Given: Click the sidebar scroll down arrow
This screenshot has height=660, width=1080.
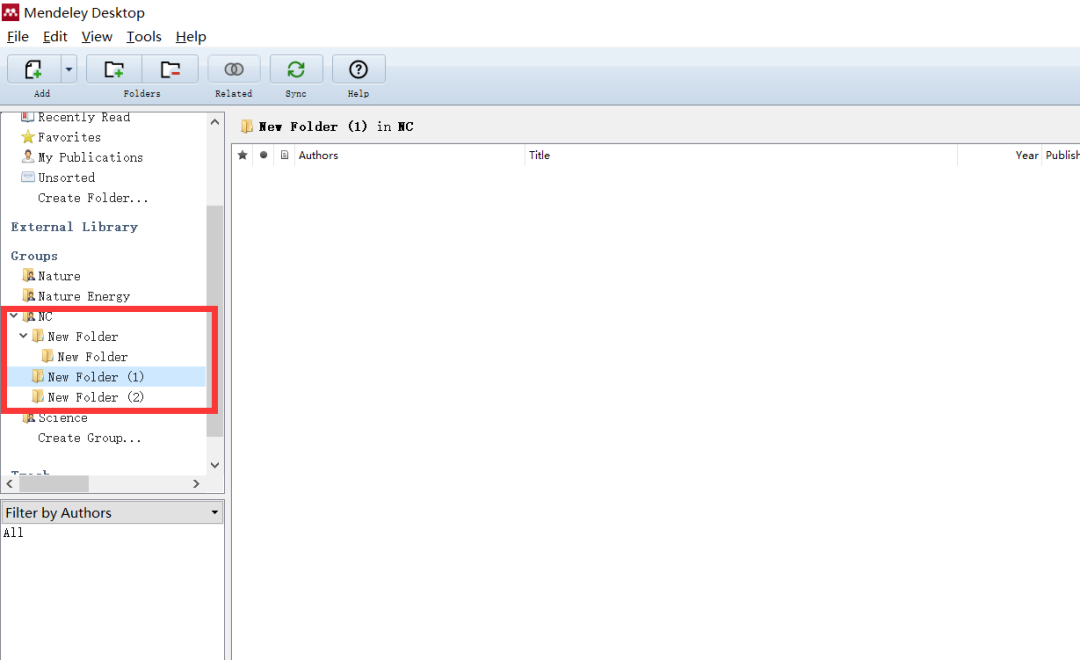Looking at the screenshot, I should coord(215,465).
